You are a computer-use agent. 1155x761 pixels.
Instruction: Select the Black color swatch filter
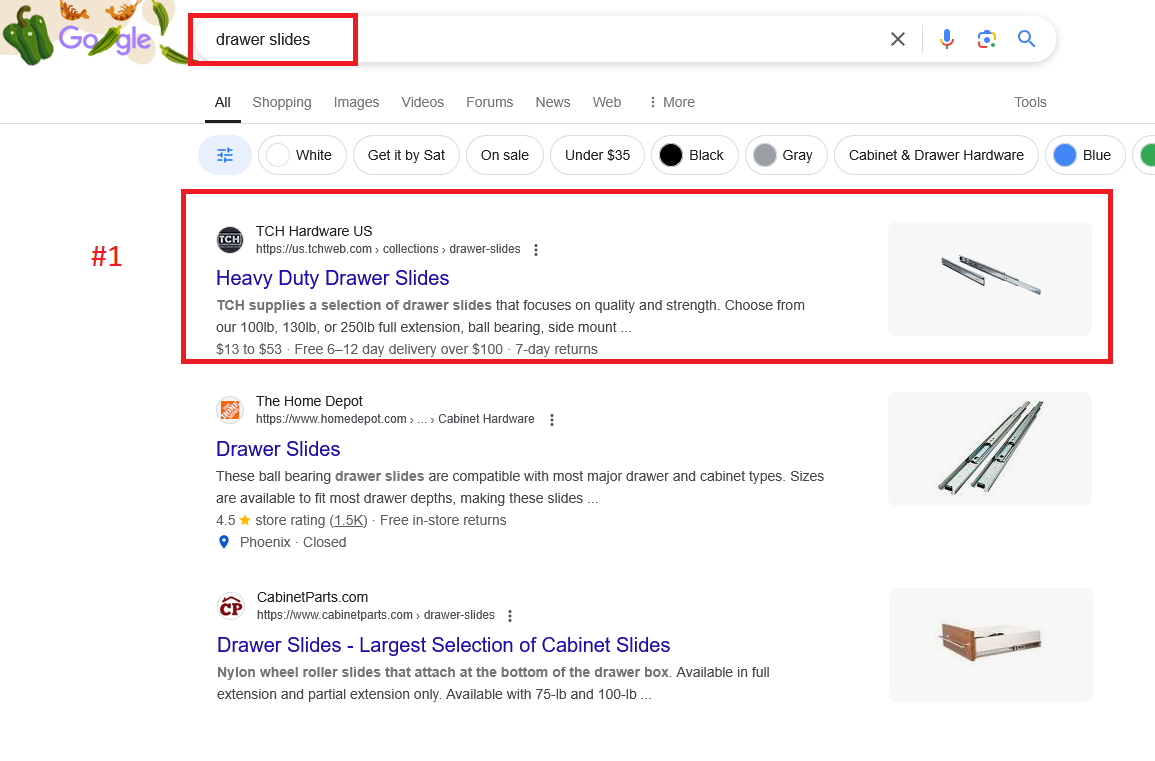coord(694,155)
